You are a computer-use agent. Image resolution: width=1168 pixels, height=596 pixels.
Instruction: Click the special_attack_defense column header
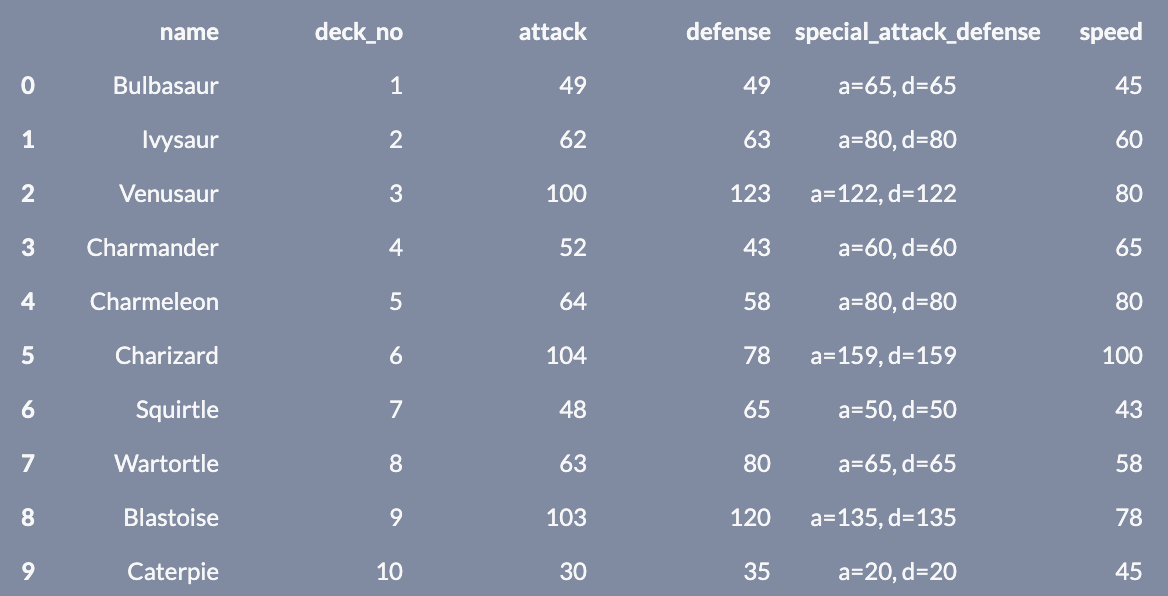tap(917, 32)
